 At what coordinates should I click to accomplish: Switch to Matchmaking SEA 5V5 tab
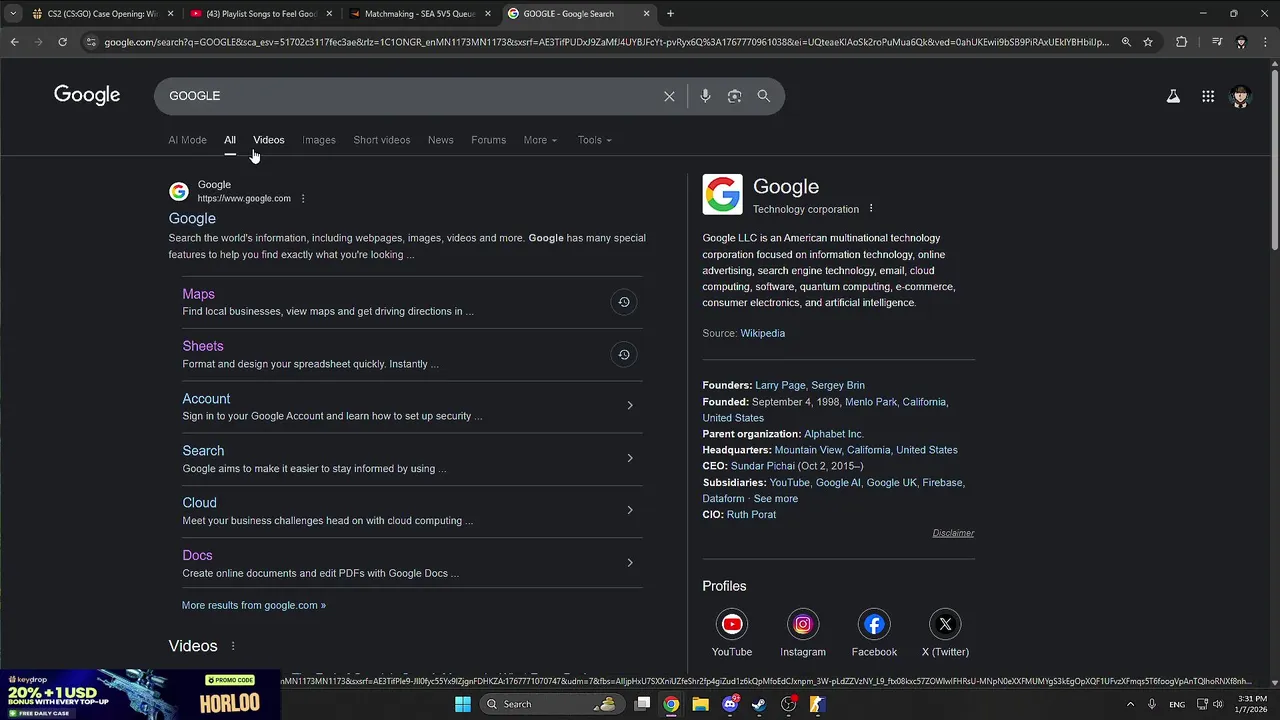point(420,14)
